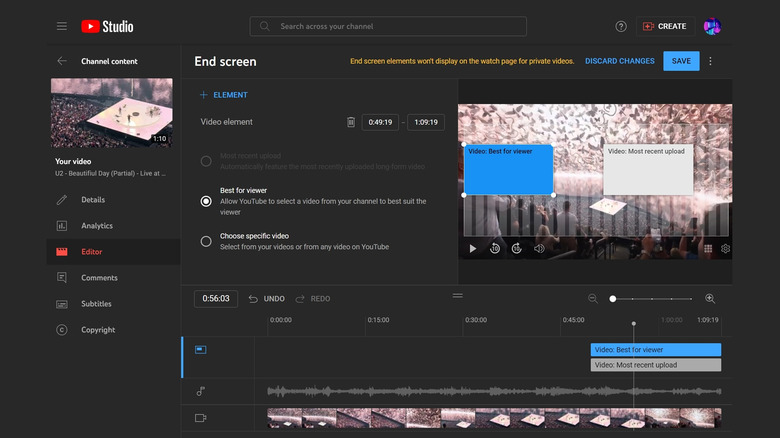Open Subtitles in the sidebar
The image size is (780, 438).
point(96,304)
